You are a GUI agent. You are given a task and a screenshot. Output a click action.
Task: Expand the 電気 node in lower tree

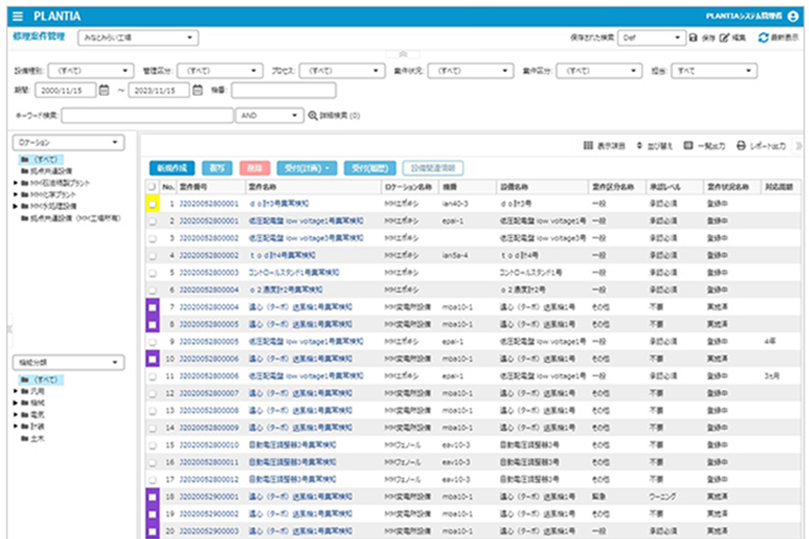pos(15,415)
